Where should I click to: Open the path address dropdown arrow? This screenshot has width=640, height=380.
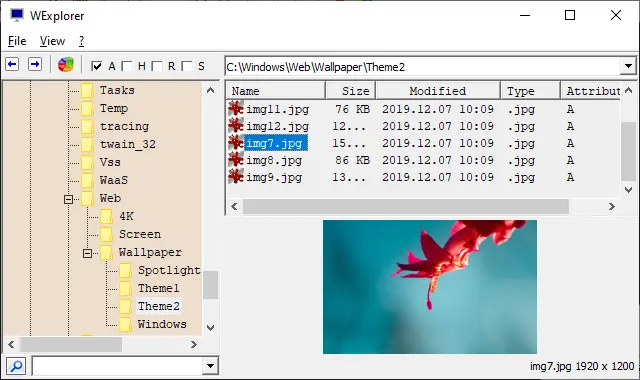click(x=628, y=66)
